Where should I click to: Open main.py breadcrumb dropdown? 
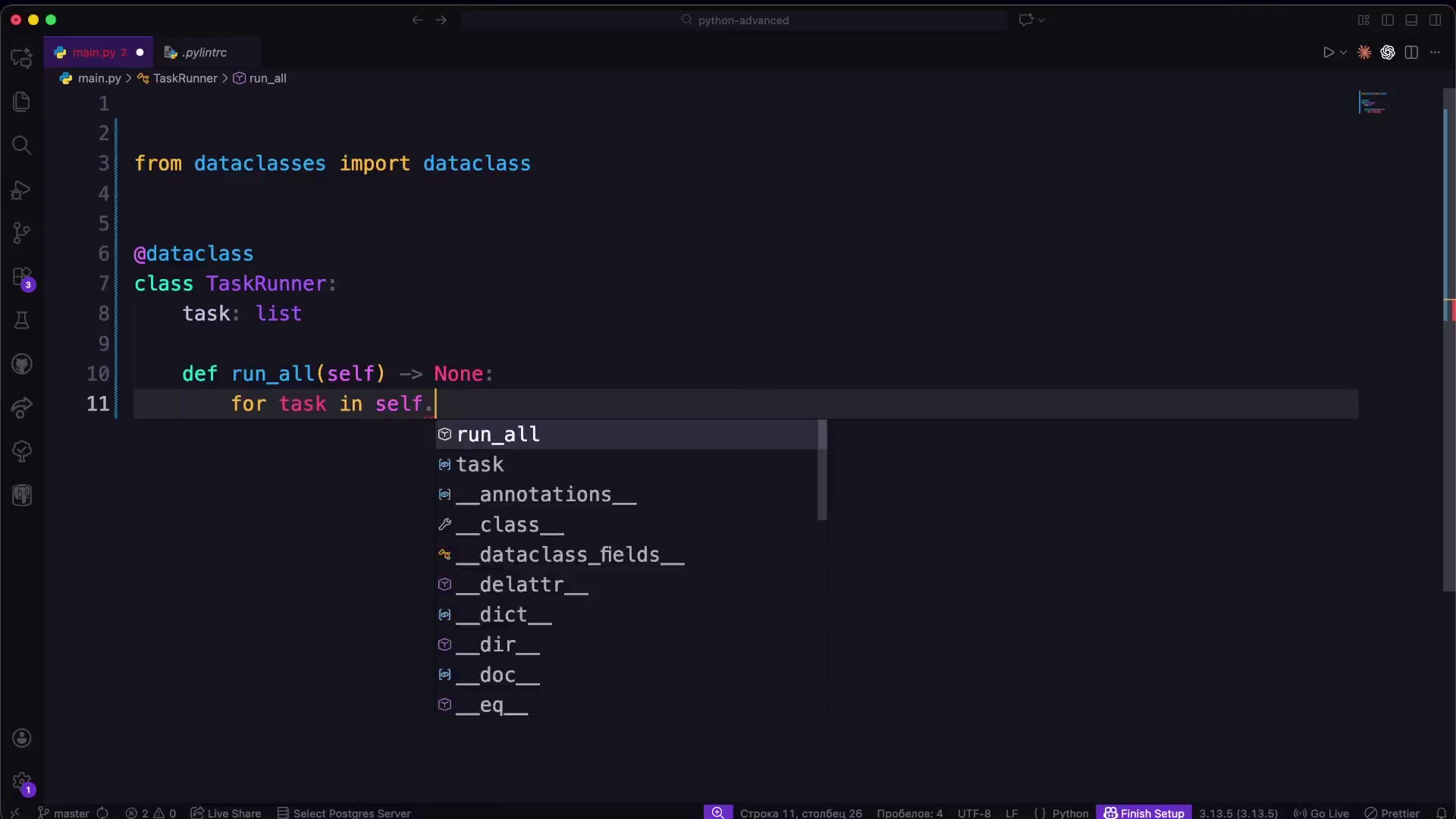click(x=91, y=78)
